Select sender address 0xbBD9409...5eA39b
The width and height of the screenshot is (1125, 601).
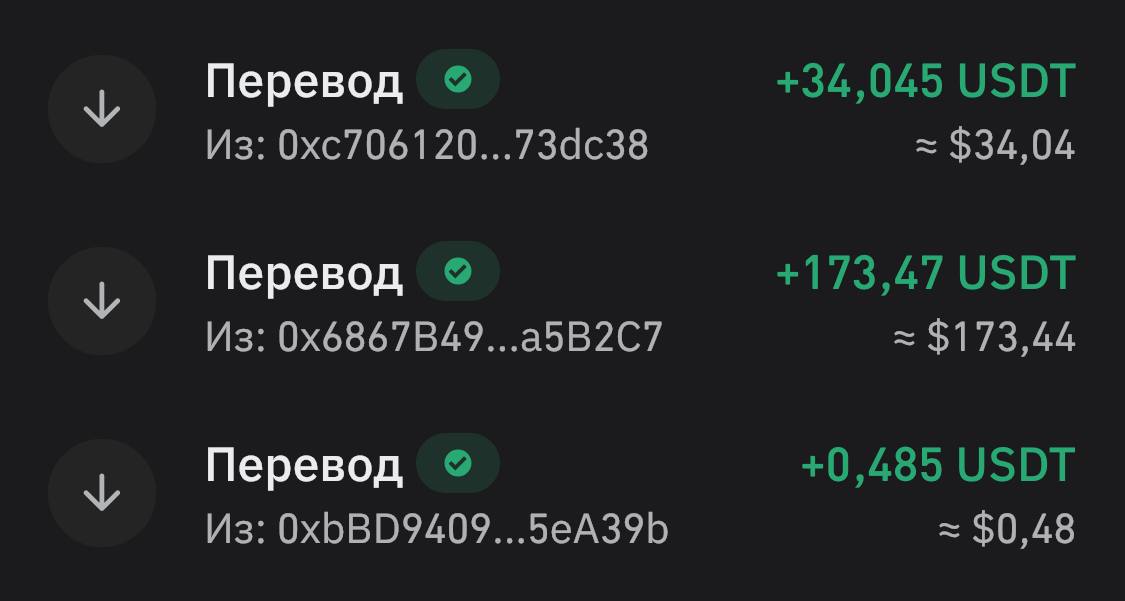pos(473,530)
